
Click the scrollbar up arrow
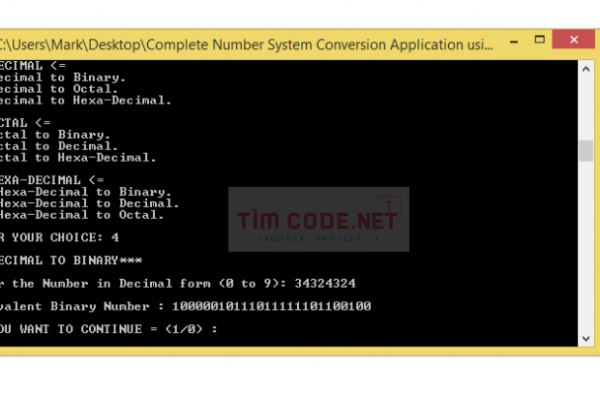click(586, 69)
